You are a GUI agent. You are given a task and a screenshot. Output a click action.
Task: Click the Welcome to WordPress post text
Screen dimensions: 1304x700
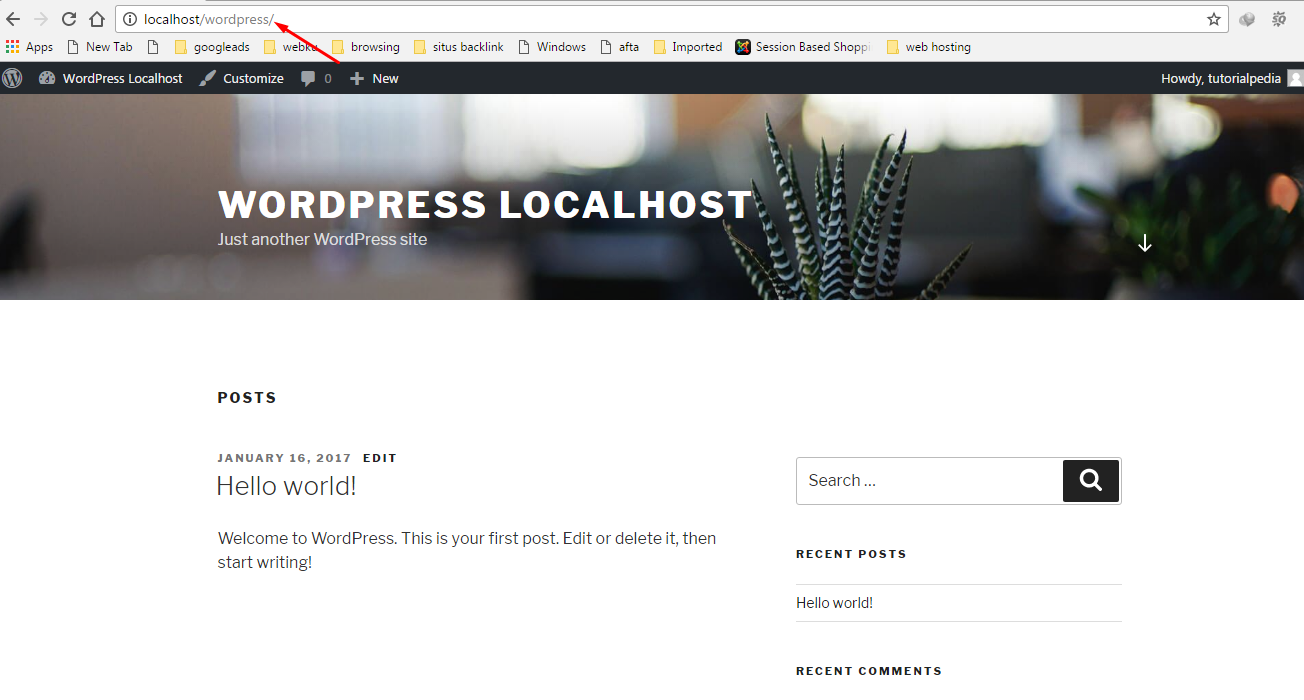point(467,550)
